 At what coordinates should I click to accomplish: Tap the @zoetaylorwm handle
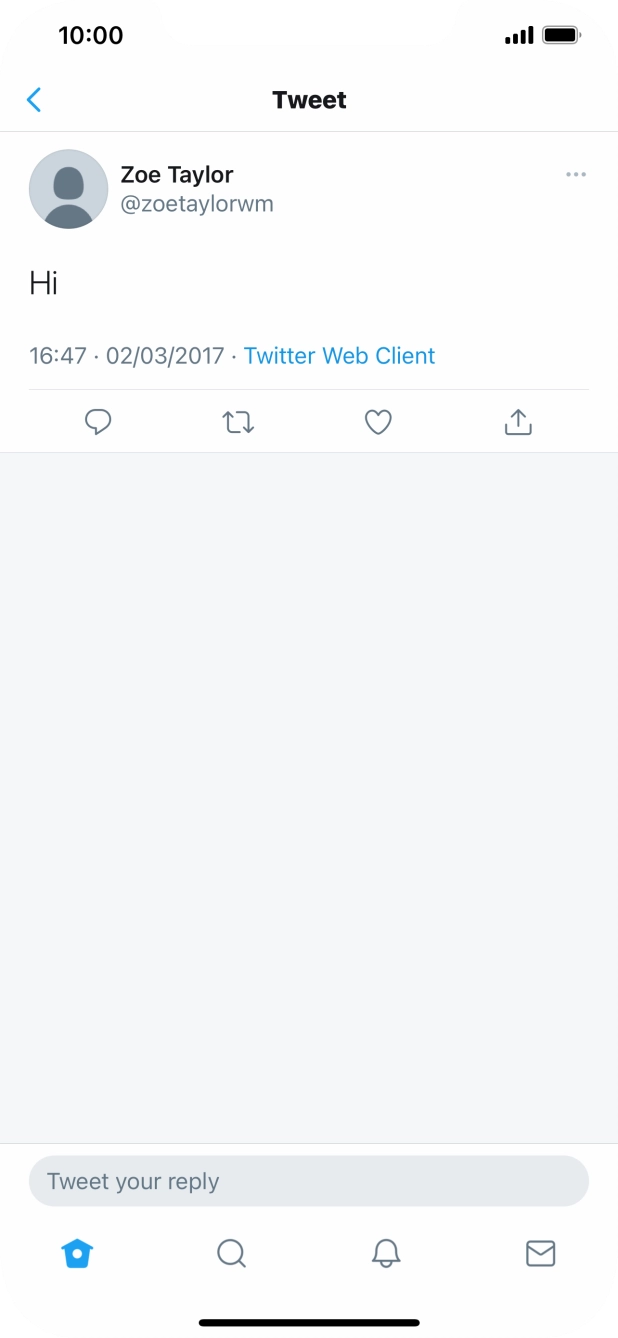(x=197, y=204)
